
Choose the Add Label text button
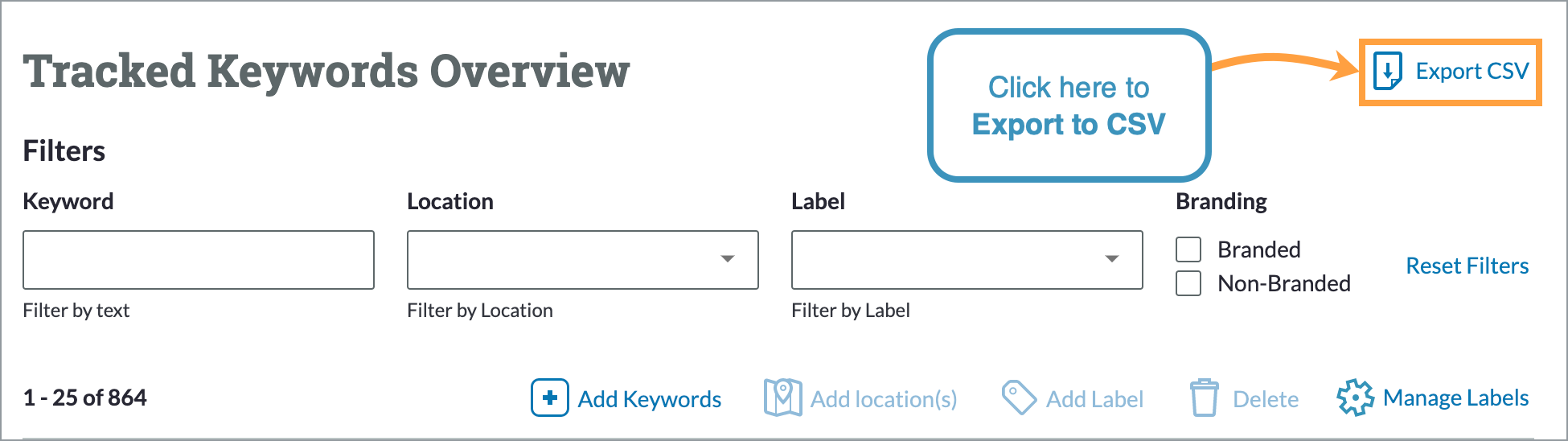[x=1094, y=399]
